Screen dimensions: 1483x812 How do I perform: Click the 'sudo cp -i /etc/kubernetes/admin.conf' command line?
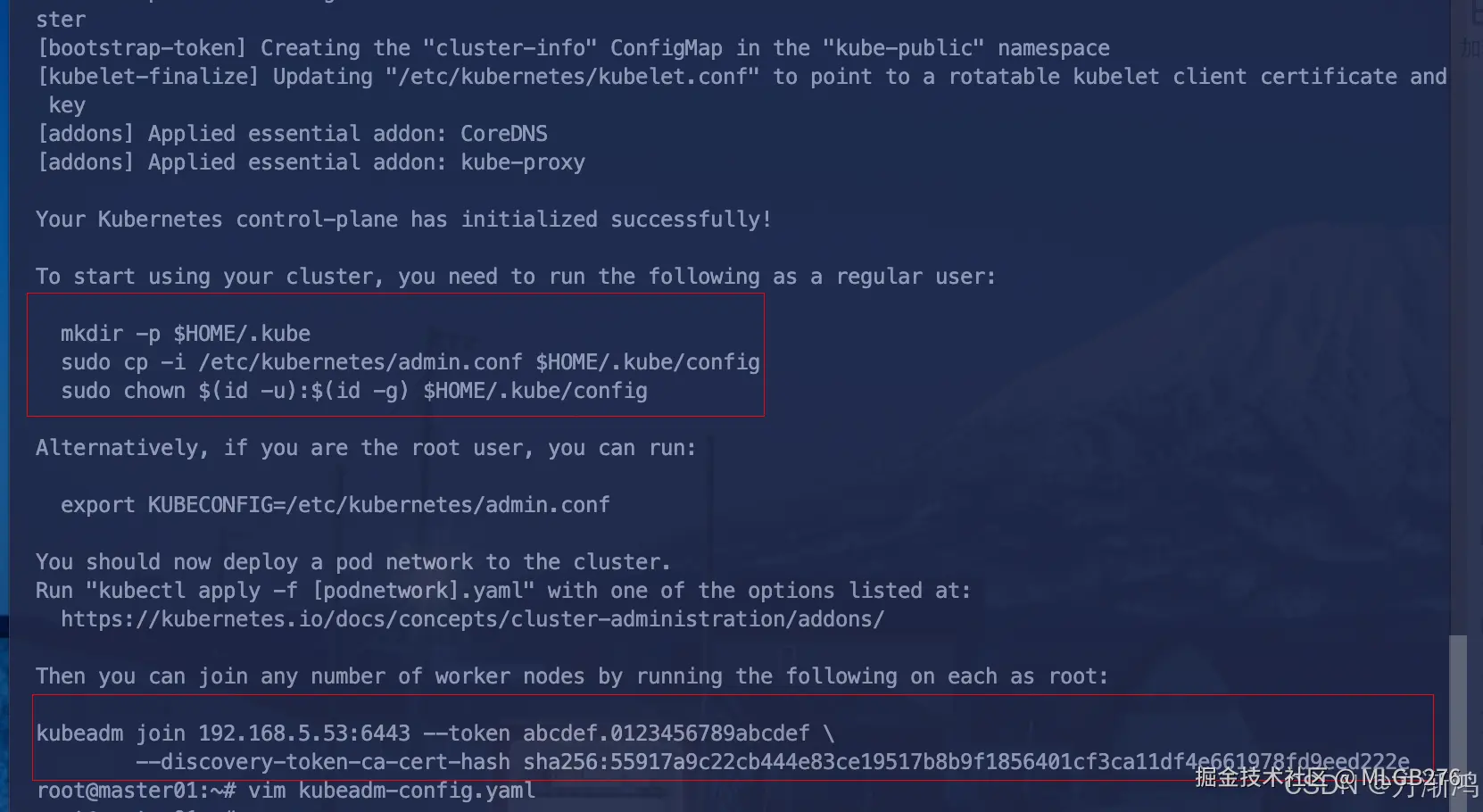[410, 362]
